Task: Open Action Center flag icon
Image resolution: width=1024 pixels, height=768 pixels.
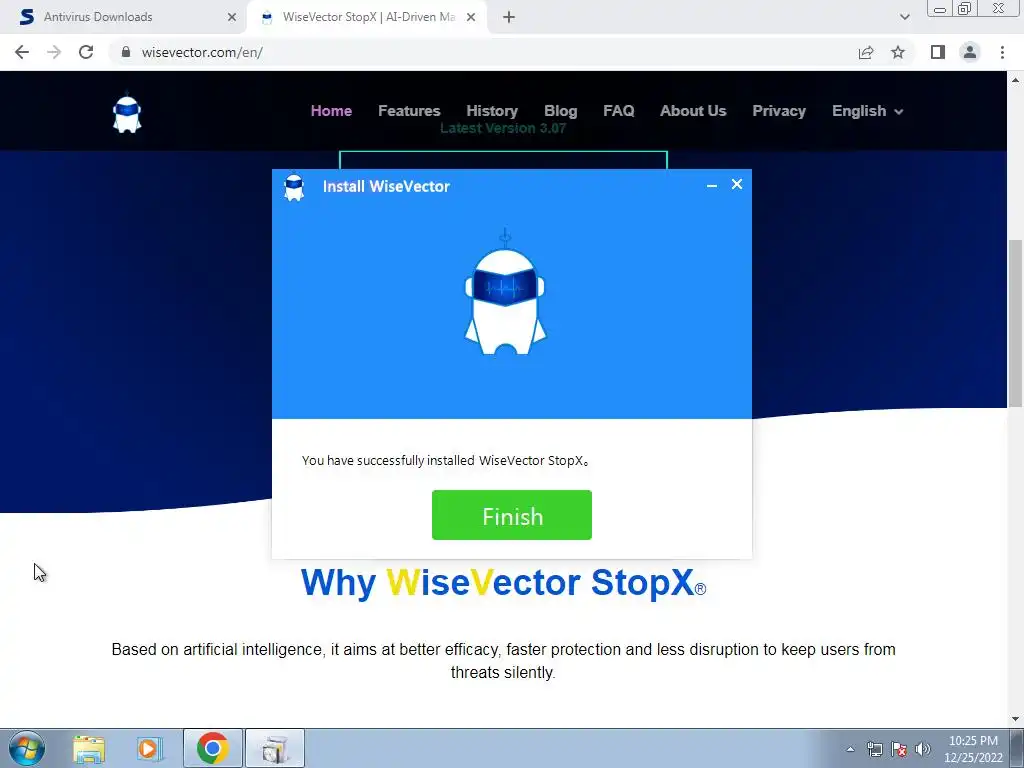Action: coord(899,749)
